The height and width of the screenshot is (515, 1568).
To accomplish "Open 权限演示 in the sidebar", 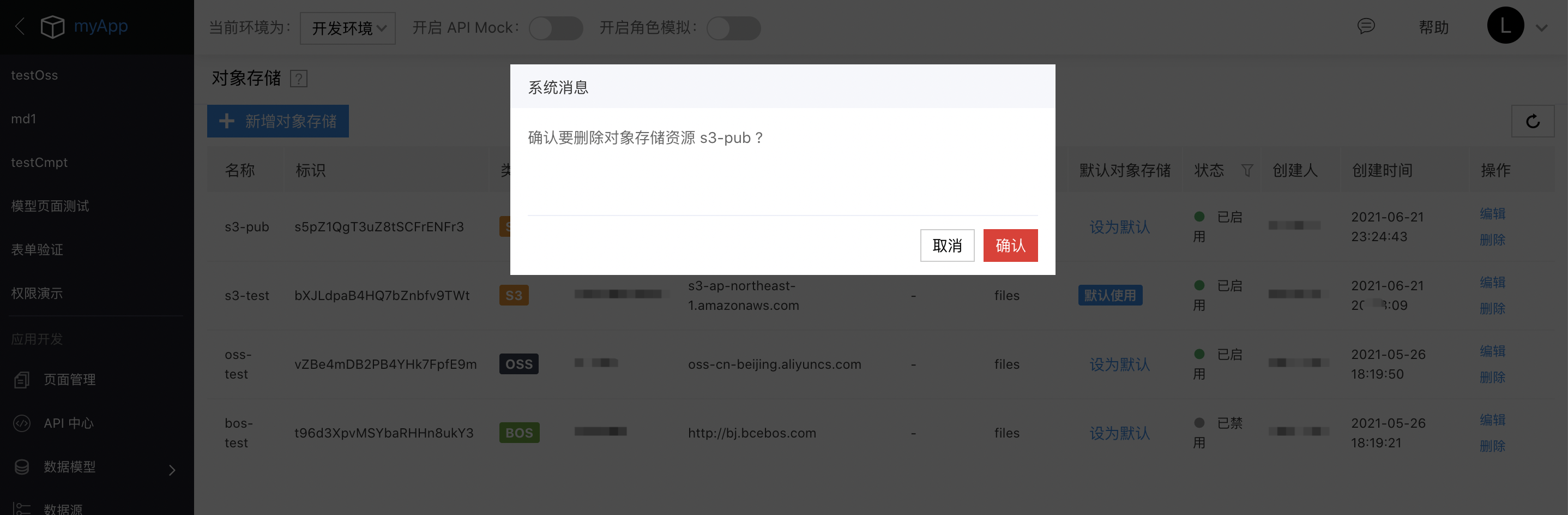I will [37, 294].
